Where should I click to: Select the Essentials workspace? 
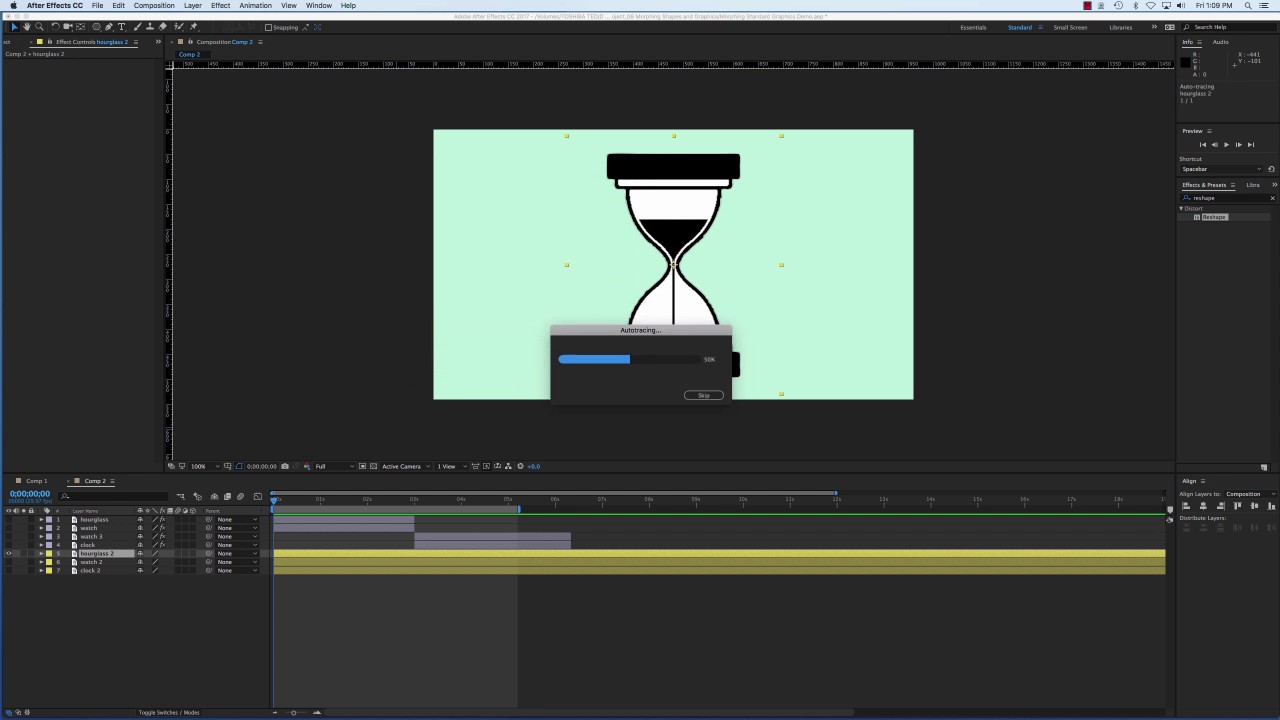973,27
